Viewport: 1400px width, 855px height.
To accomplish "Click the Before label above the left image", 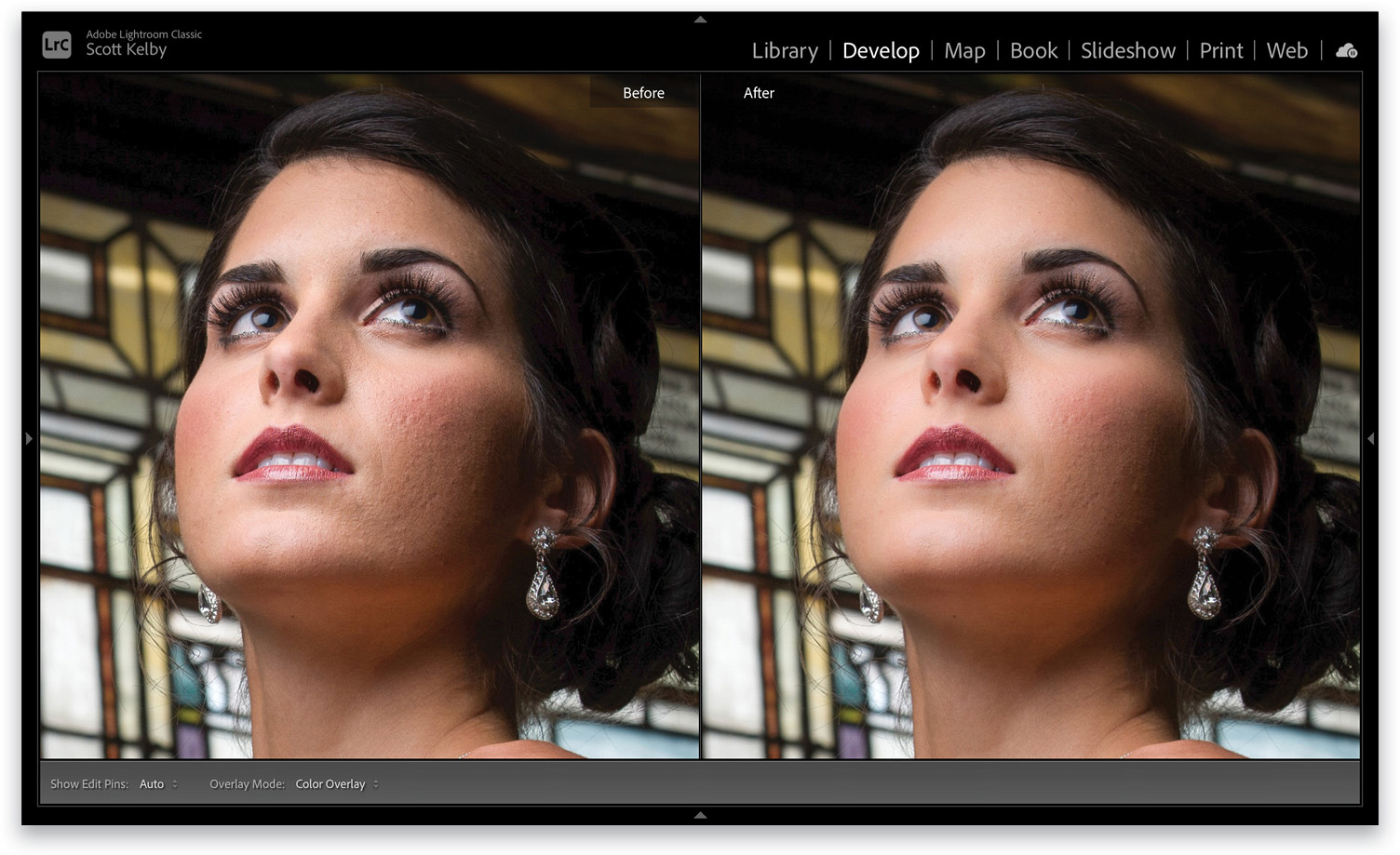I will point(643,92).
